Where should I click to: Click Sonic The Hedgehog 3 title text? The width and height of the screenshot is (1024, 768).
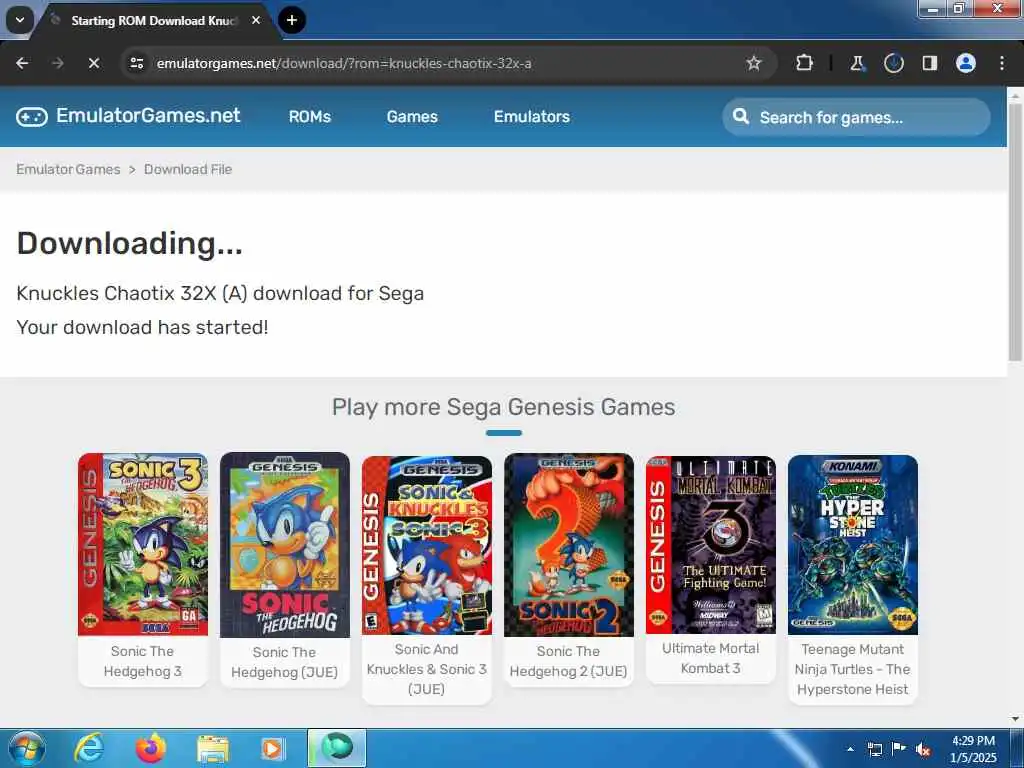(142, 662)
